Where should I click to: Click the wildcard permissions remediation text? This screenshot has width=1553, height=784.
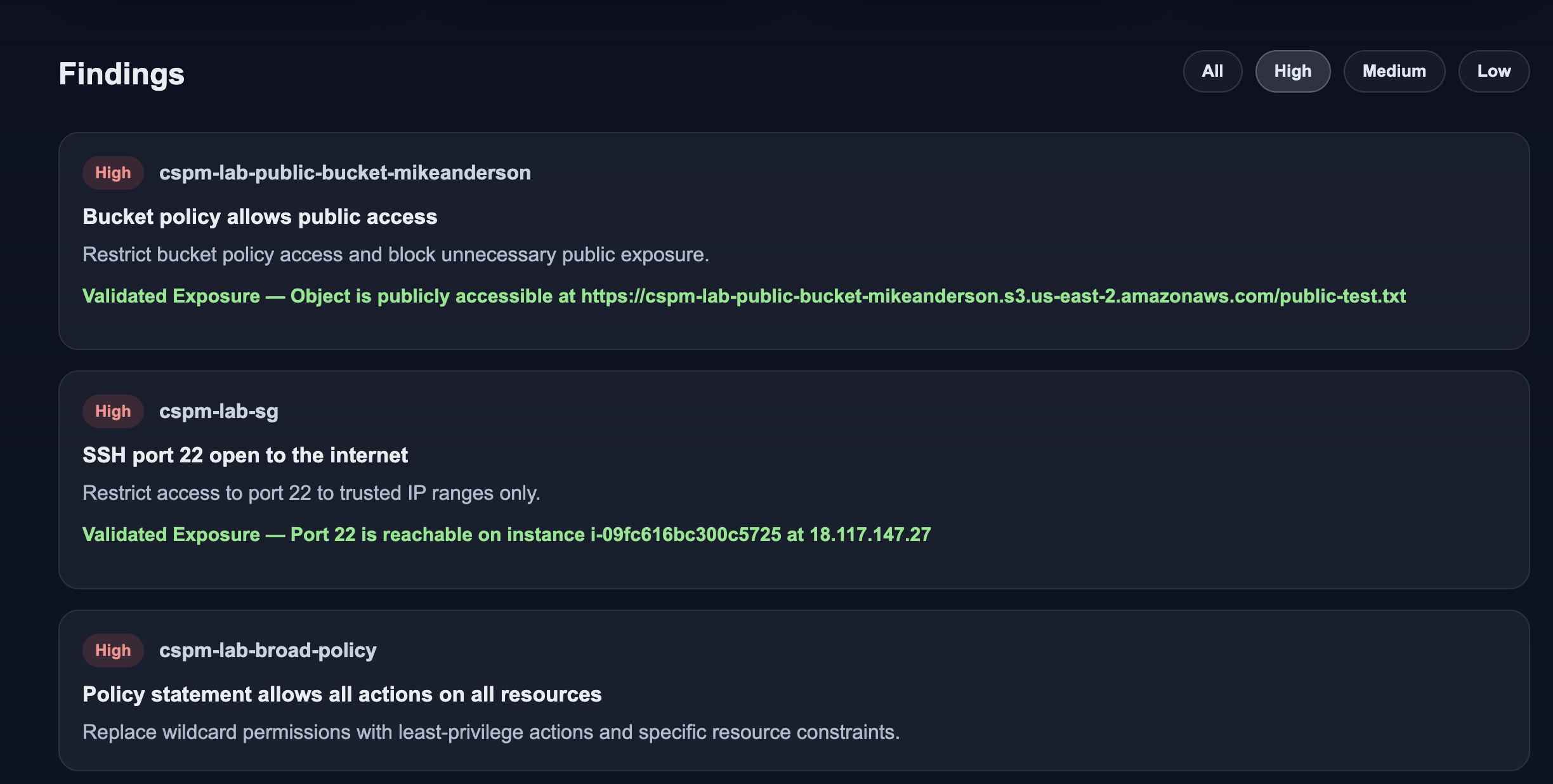[490, 732]
